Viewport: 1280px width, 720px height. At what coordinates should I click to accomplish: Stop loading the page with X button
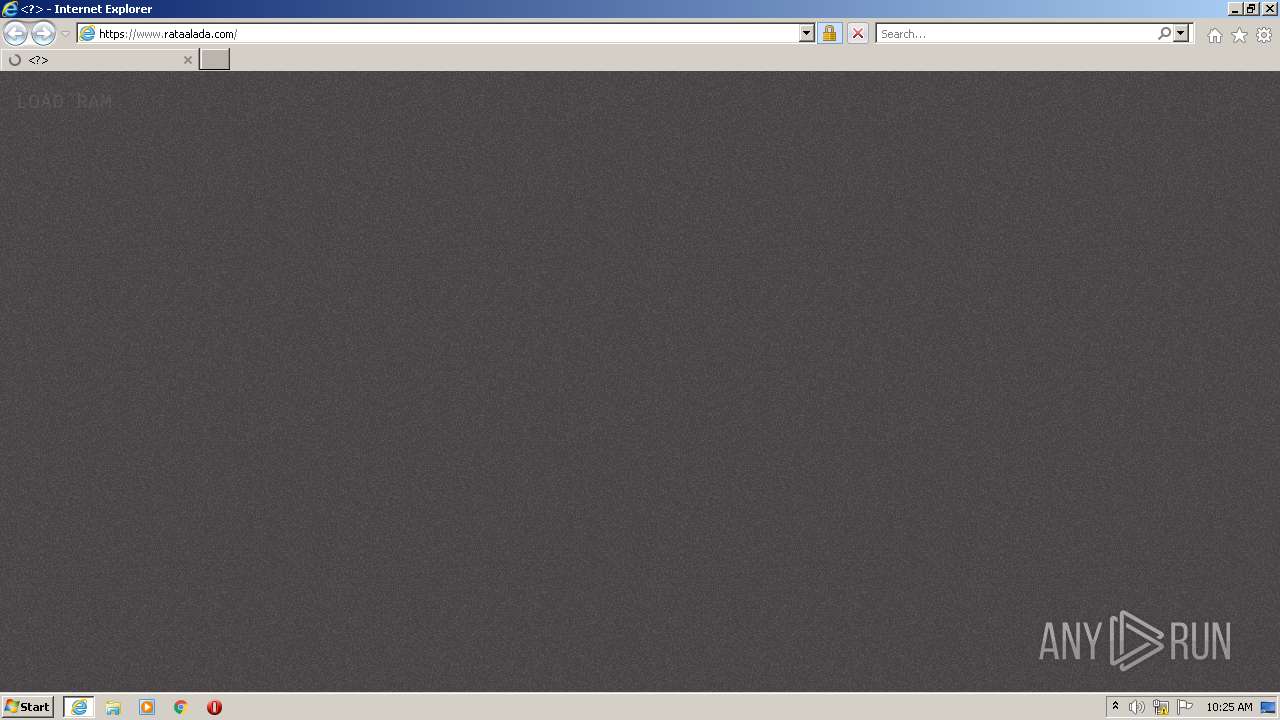tap(857, 33)
